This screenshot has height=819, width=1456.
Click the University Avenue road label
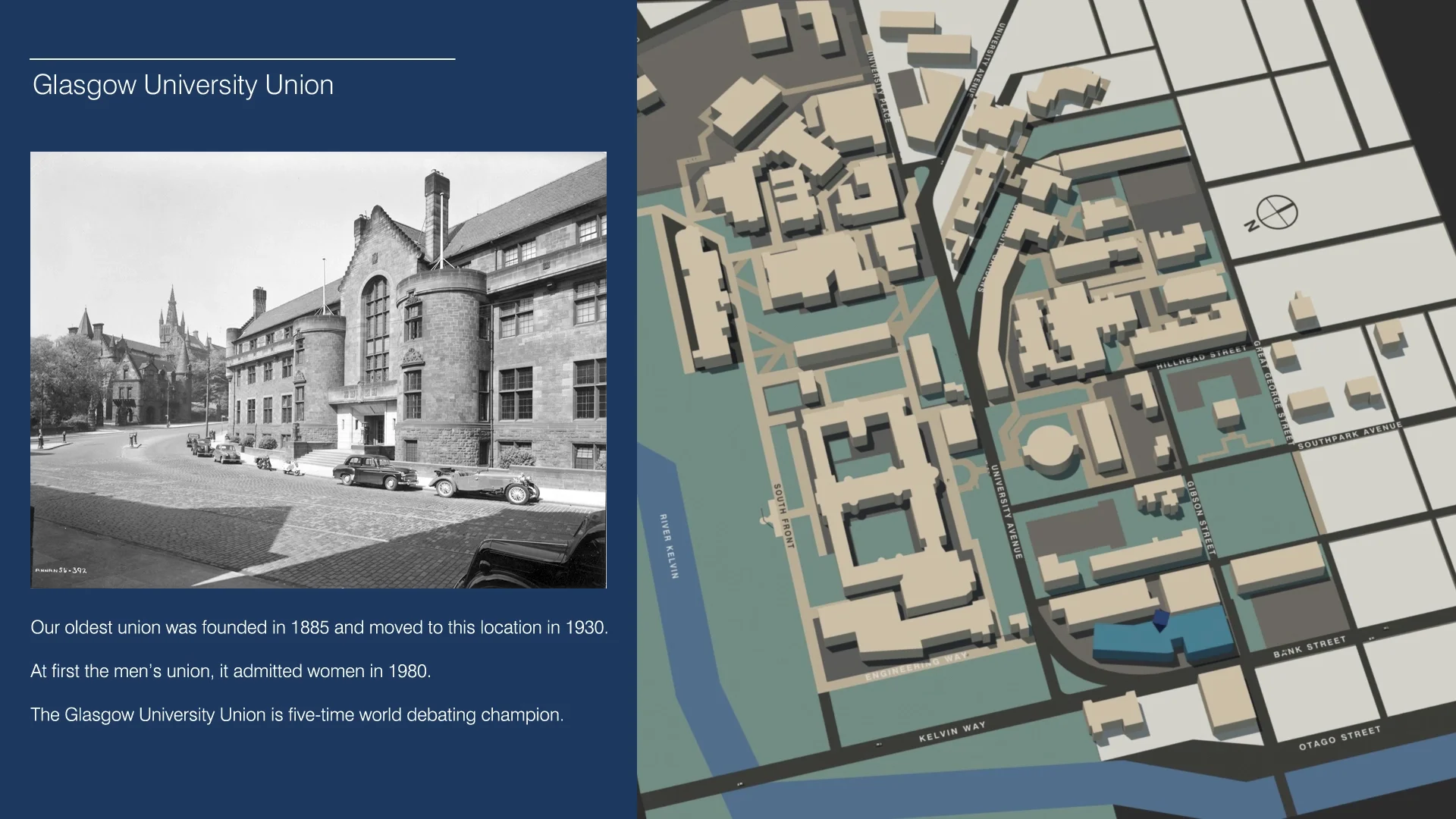click(x=1007, y=513)
